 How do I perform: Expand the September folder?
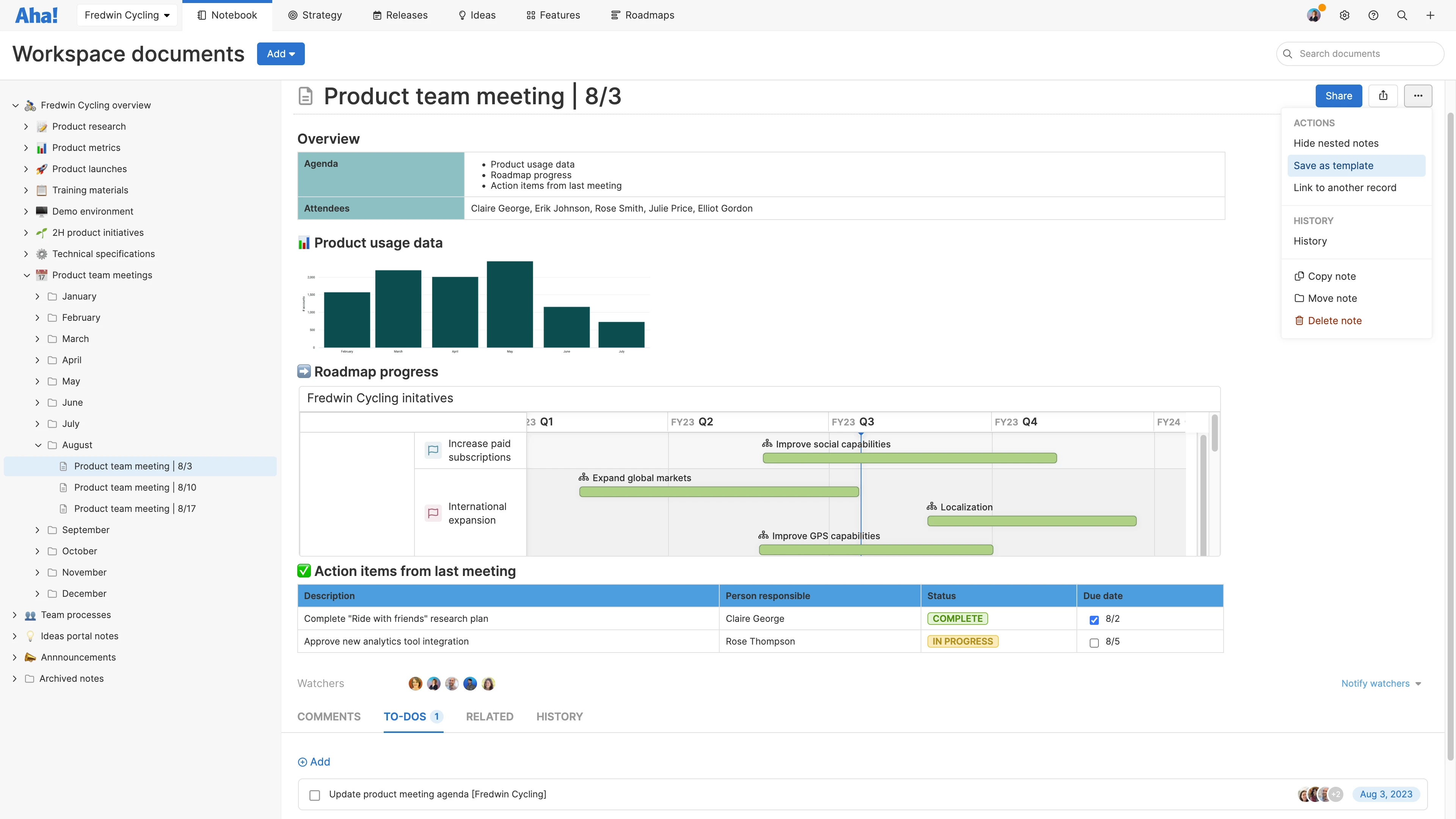click(37, 530)
